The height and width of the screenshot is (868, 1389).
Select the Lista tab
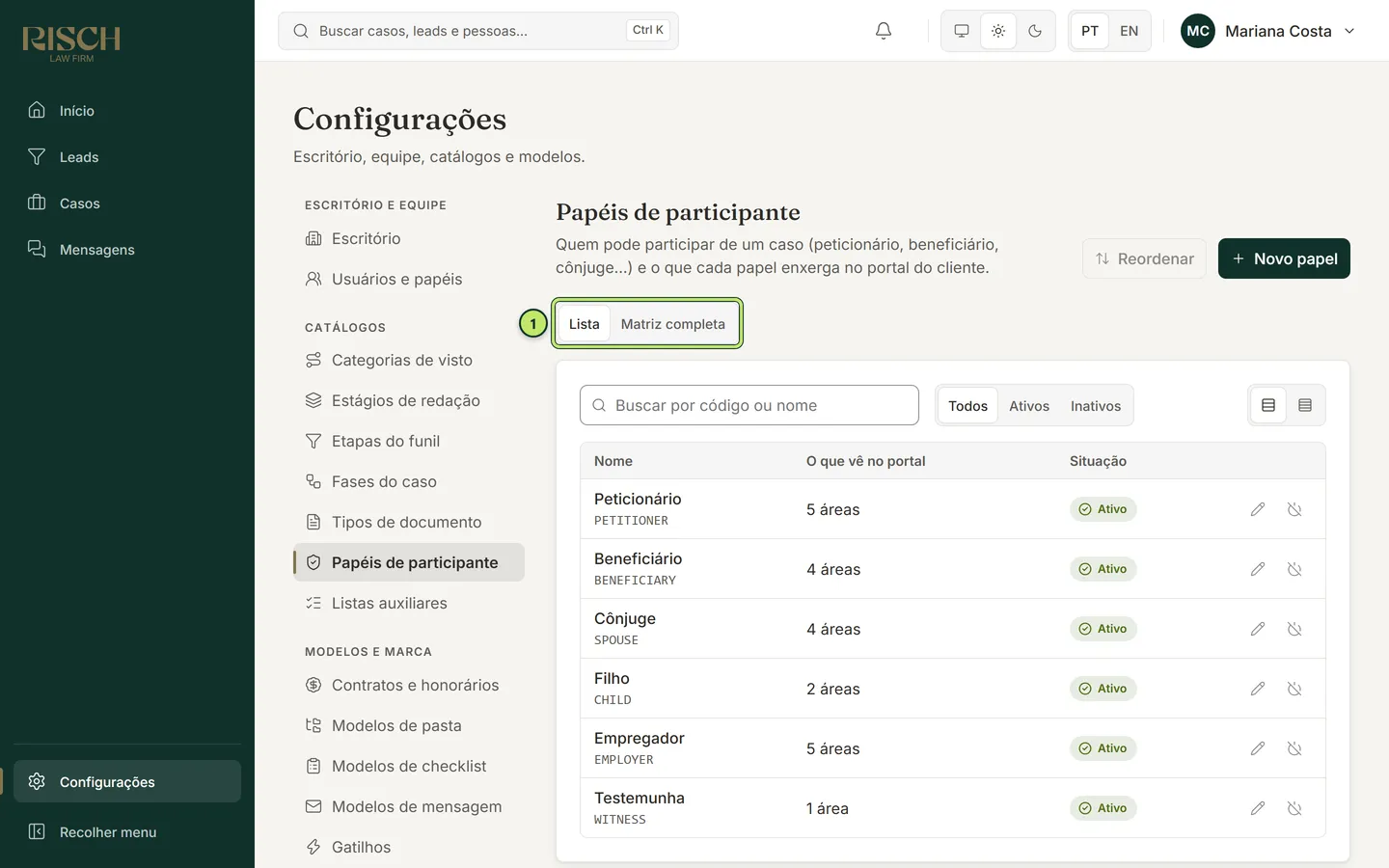point(584,324)
